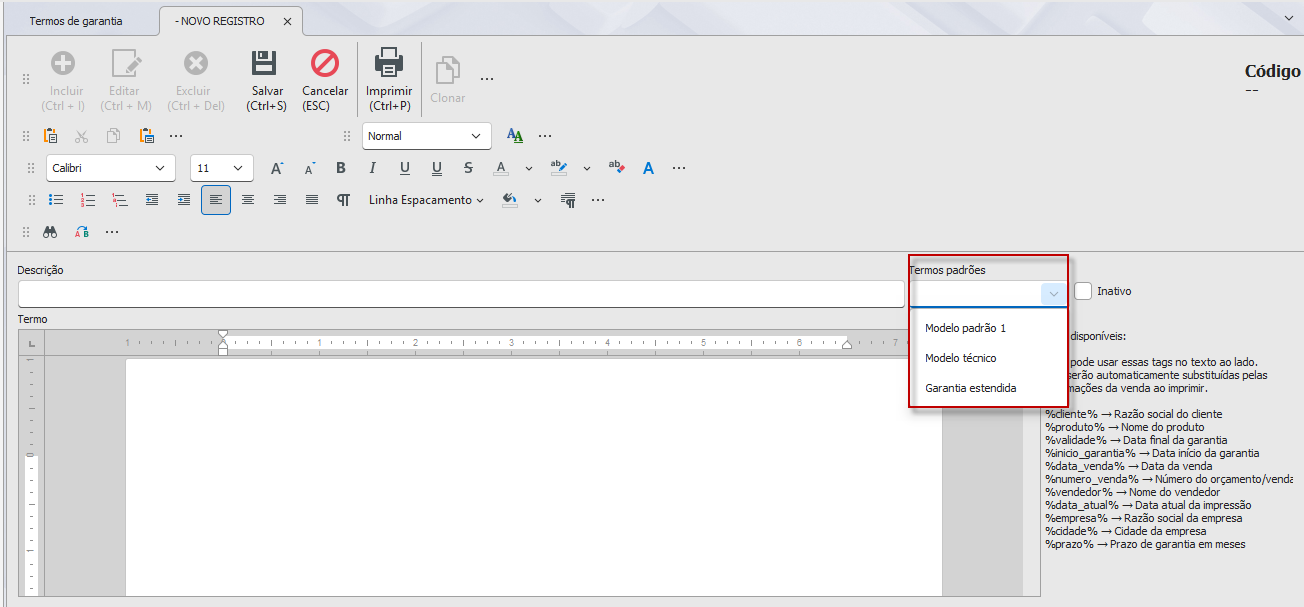Justify the paragraph text
The height and width of the screenshot is (607, 1304).
[312, 200]
